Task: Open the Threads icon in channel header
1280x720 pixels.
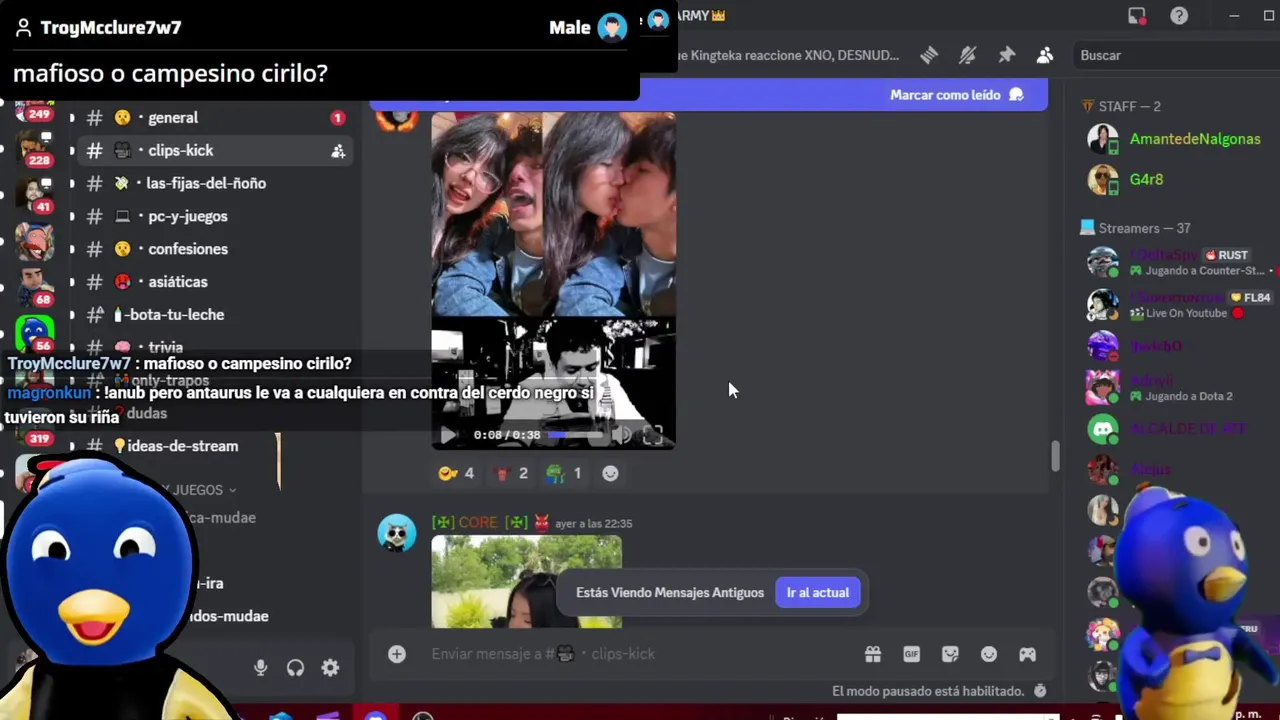Action: (x=929, y=56)
